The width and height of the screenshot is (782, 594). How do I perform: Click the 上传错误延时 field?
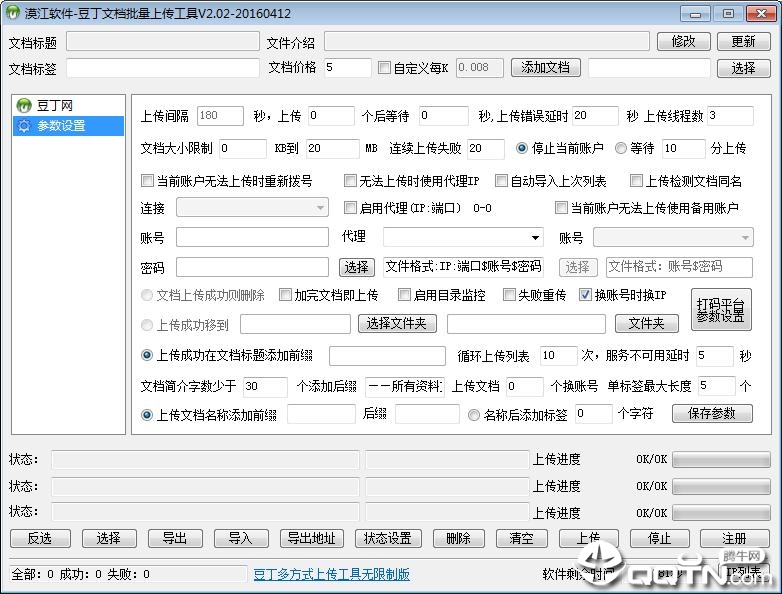(595, 116)
